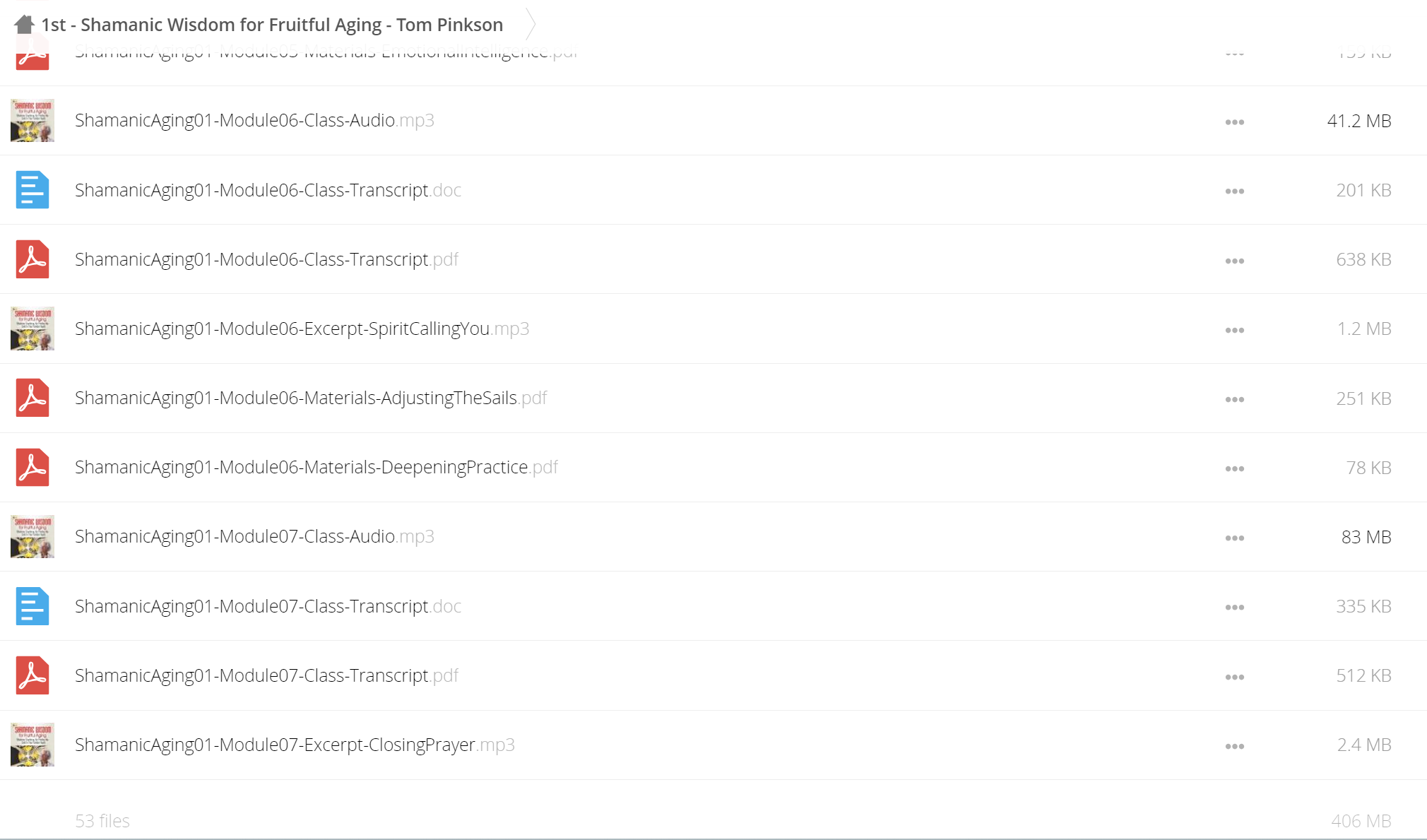Screen dimensions: 1427x840
Task: Open the breadcrumb folder title link
Action: (272, 25)
